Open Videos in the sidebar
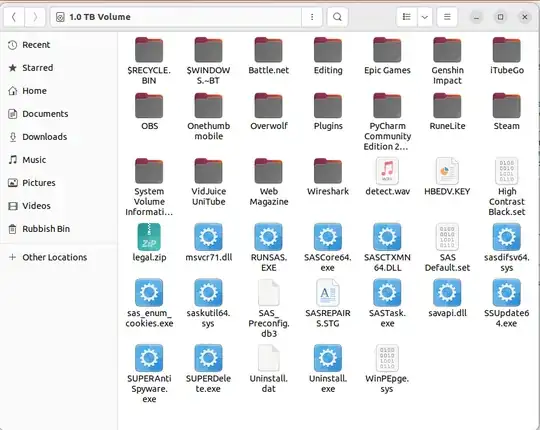 [59, 206]
